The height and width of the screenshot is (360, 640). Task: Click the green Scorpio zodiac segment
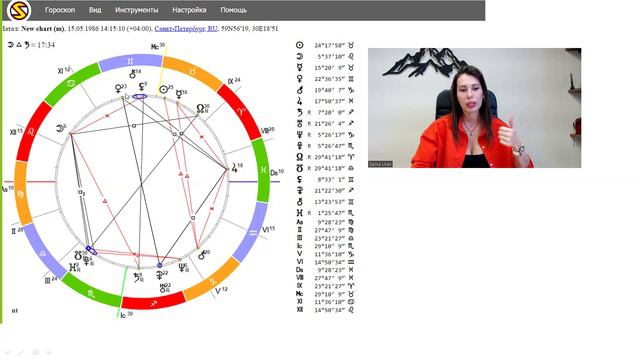coord(91,291)
